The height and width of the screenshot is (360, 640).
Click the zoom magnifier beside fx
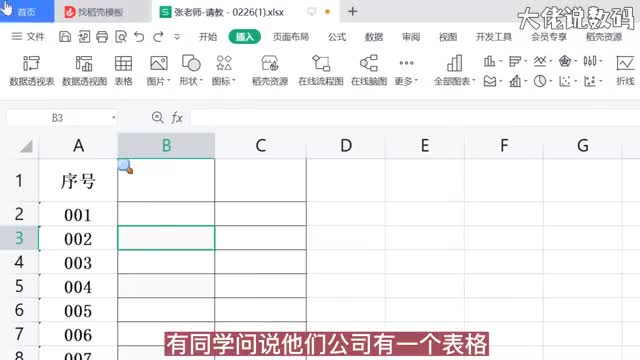(158, 118)
